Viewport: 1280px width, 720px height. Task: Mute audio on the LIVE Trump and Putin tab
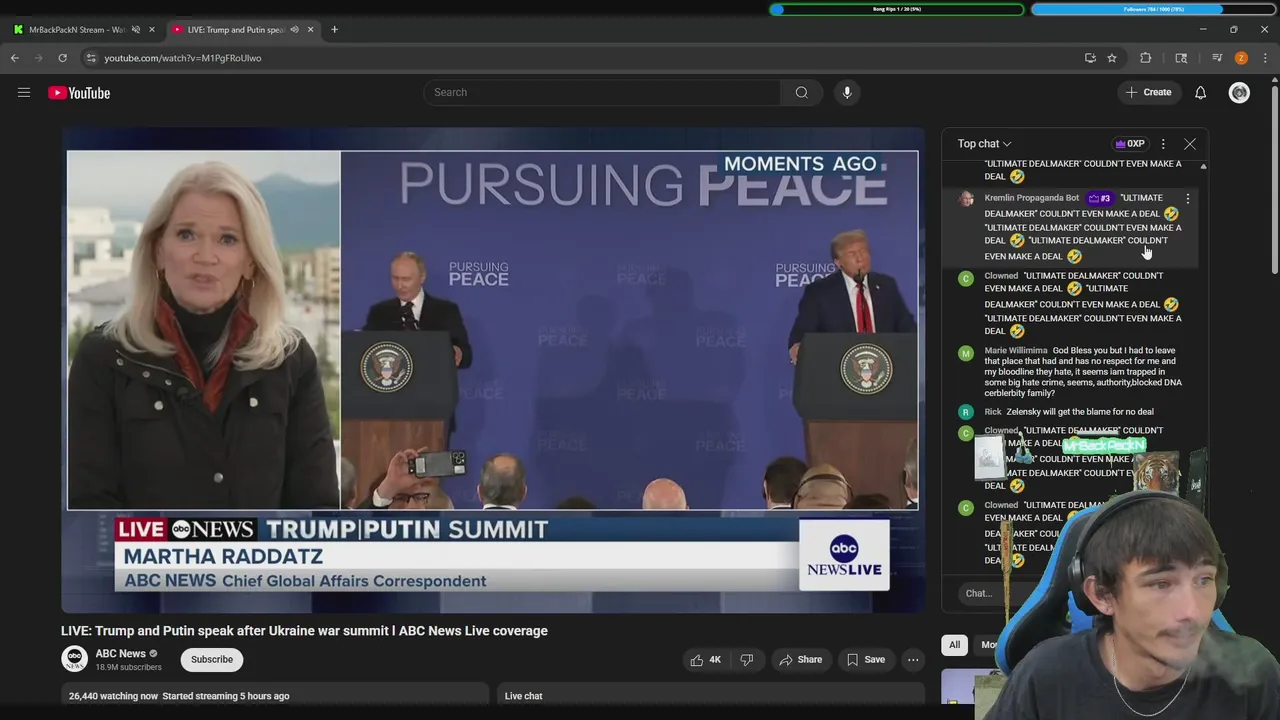[294, 30]
